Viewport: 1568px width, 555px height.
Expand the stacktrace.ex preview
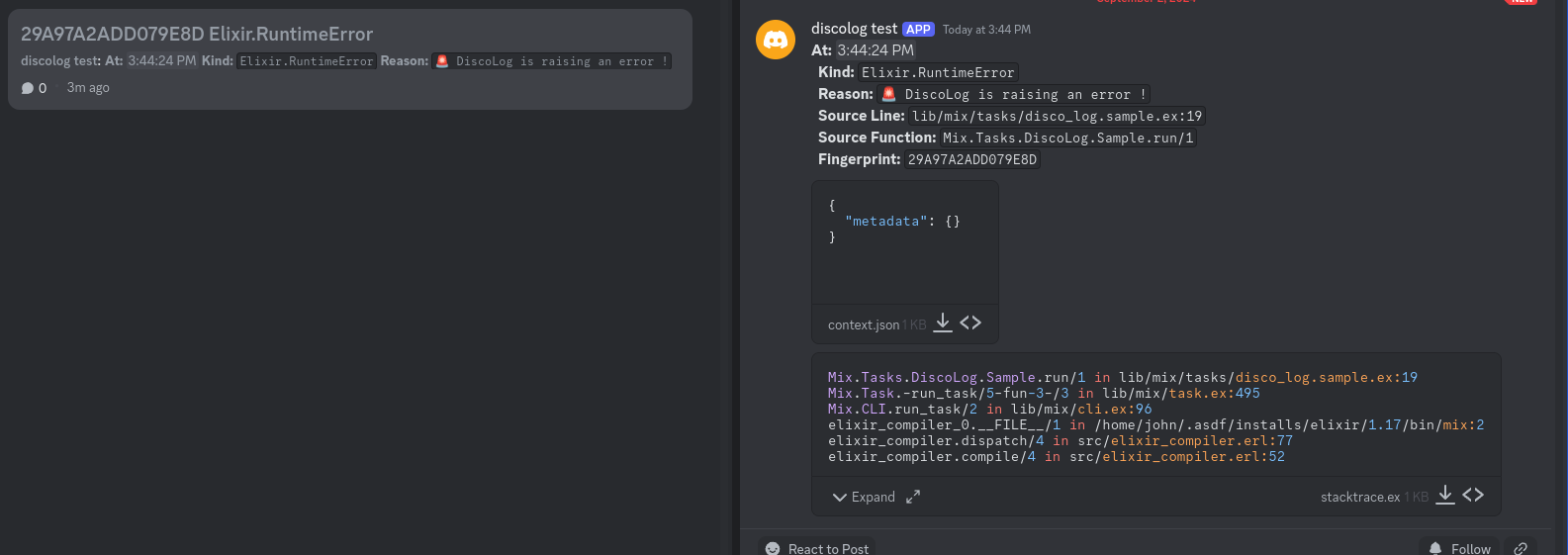864,497
